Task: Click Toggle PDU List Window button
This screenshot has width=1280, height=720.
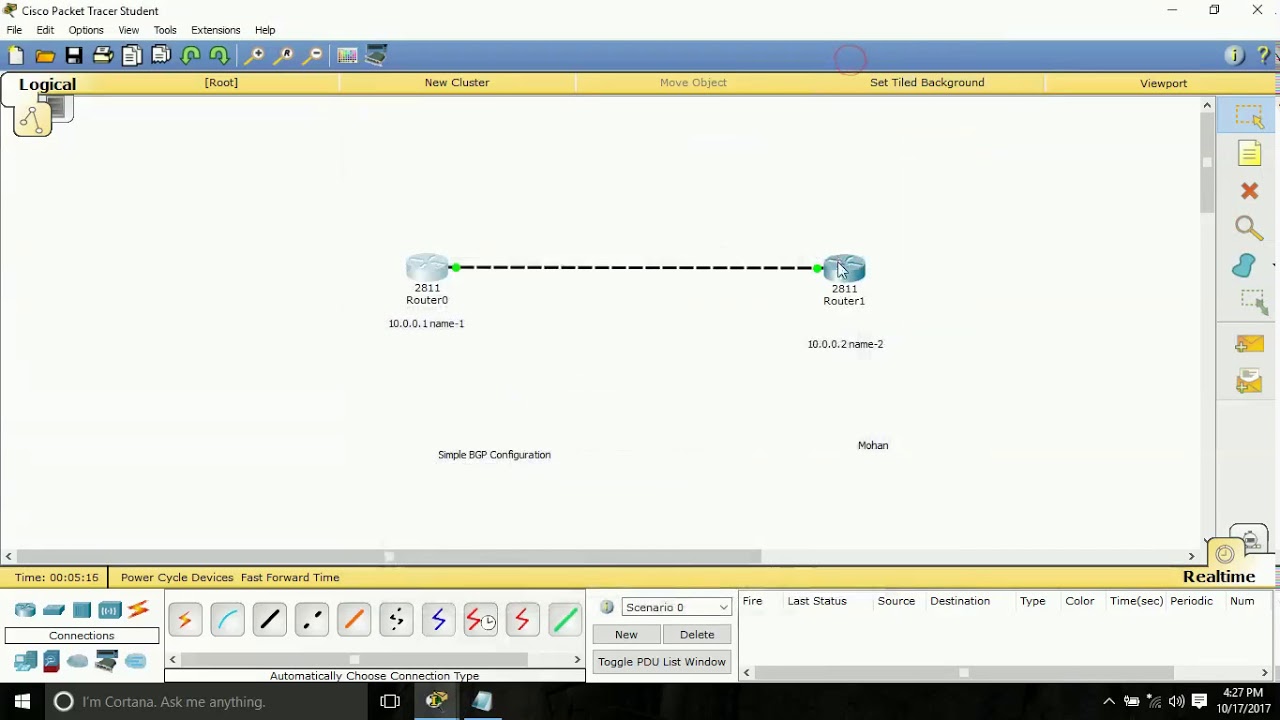Action: pyautogui.click(x=662, y=662)
